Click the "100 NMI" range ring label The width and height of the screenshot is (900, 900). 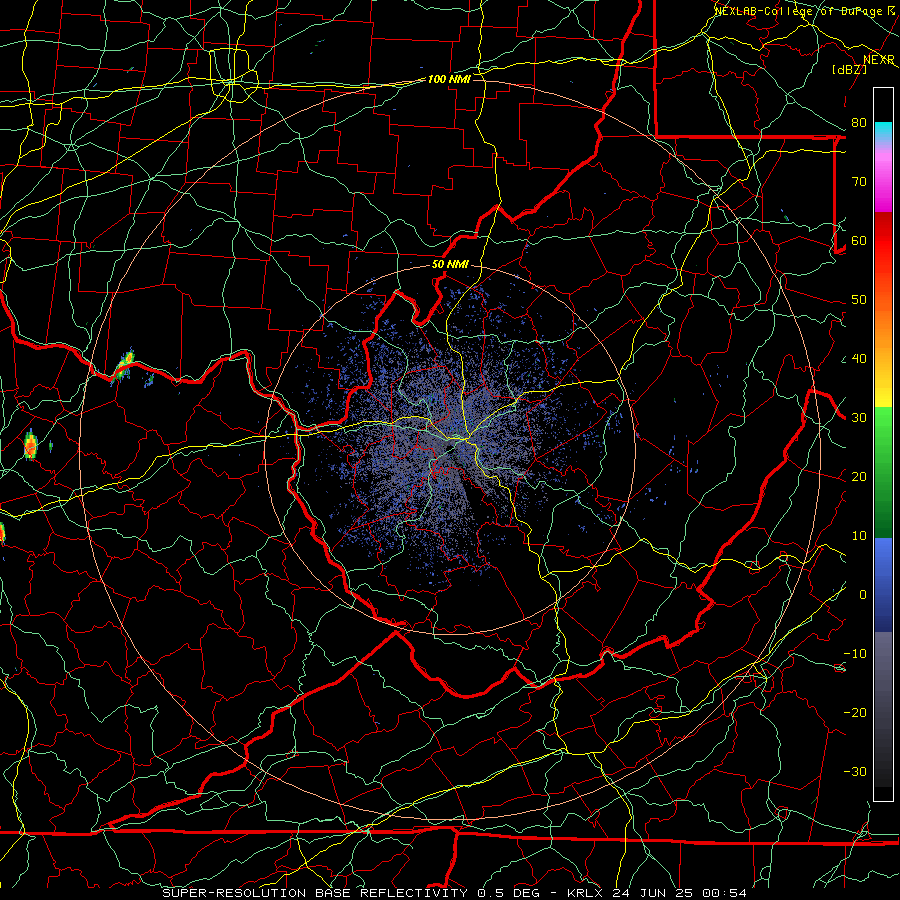pyautogui.click(x=449, y=79)
